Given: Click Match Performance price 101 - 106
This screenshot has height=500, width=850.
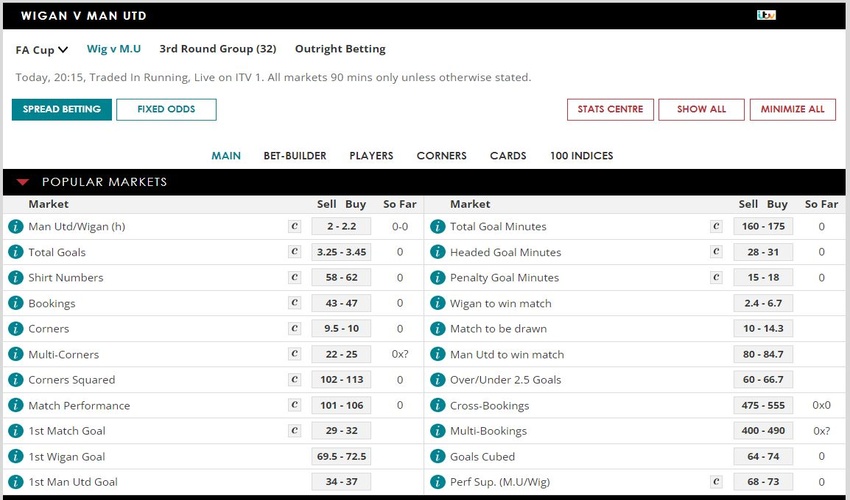Looking at the screenshot, I should coord(342,405).
